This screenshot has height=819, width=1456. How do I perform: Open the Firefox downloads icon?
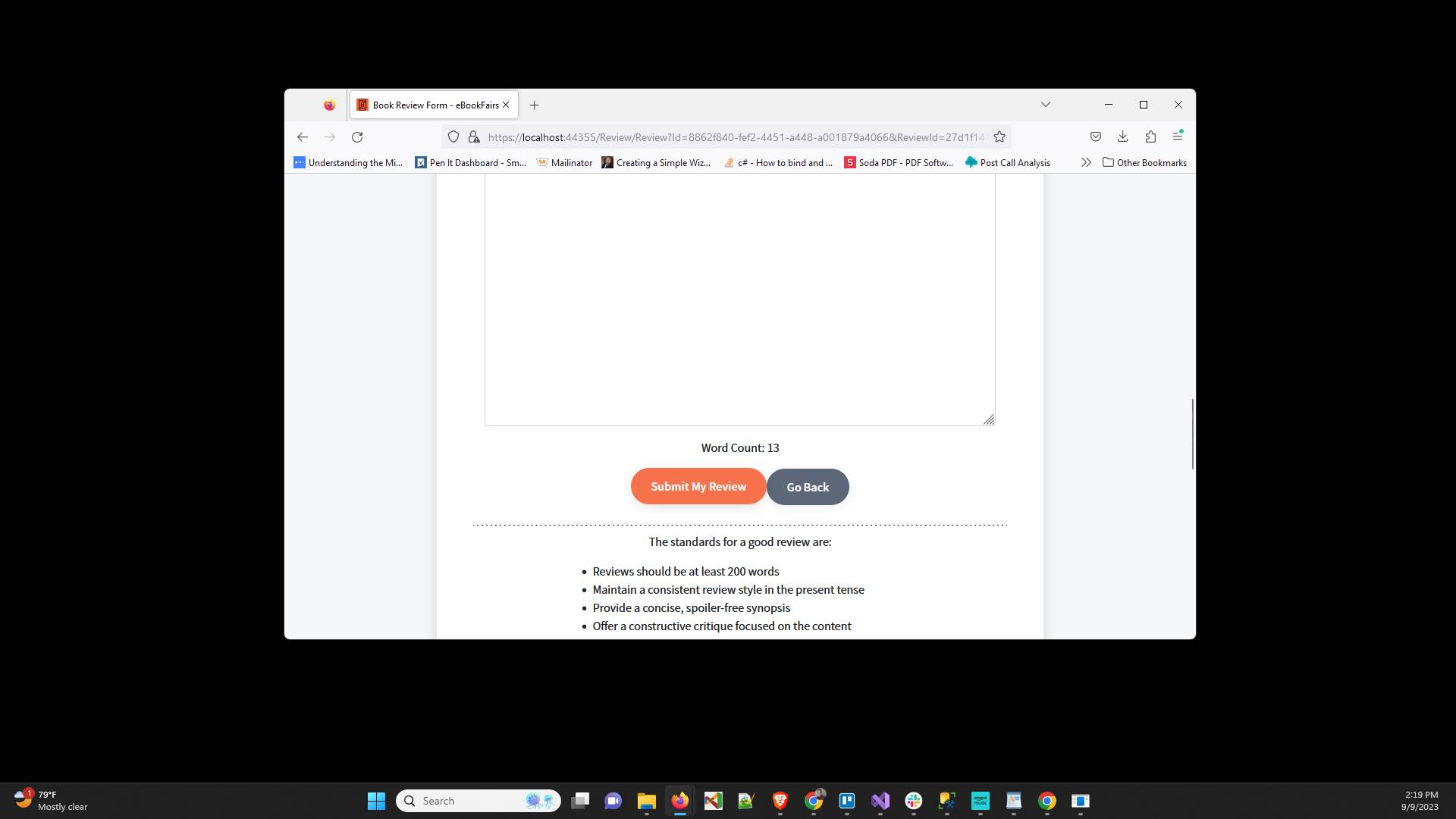coord(1123,136)
